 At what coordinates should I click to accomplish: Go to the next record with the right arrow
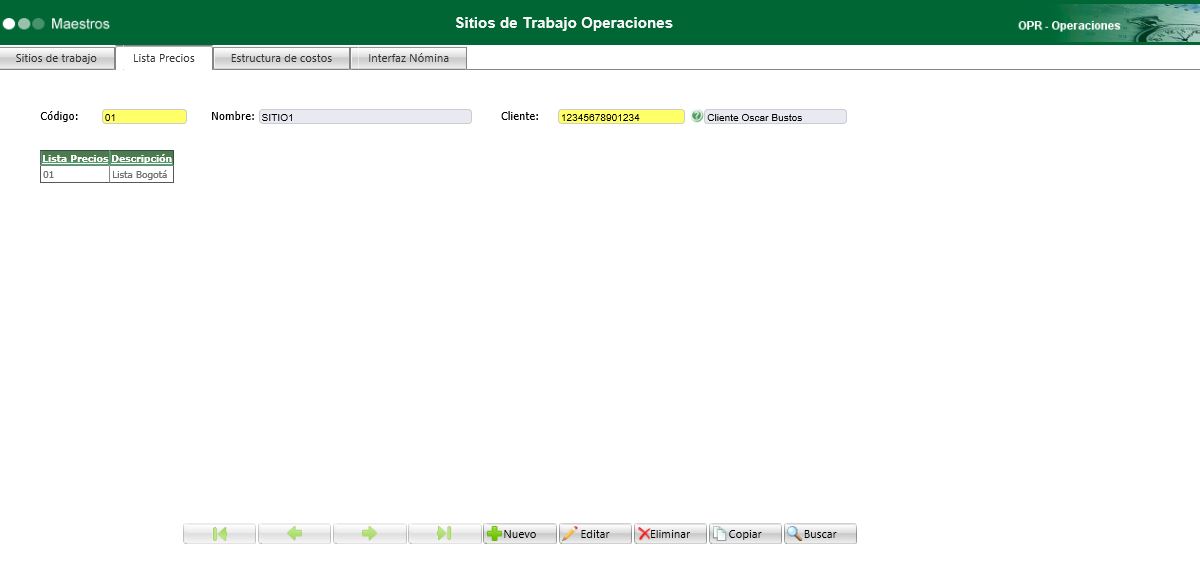[370, 534]
